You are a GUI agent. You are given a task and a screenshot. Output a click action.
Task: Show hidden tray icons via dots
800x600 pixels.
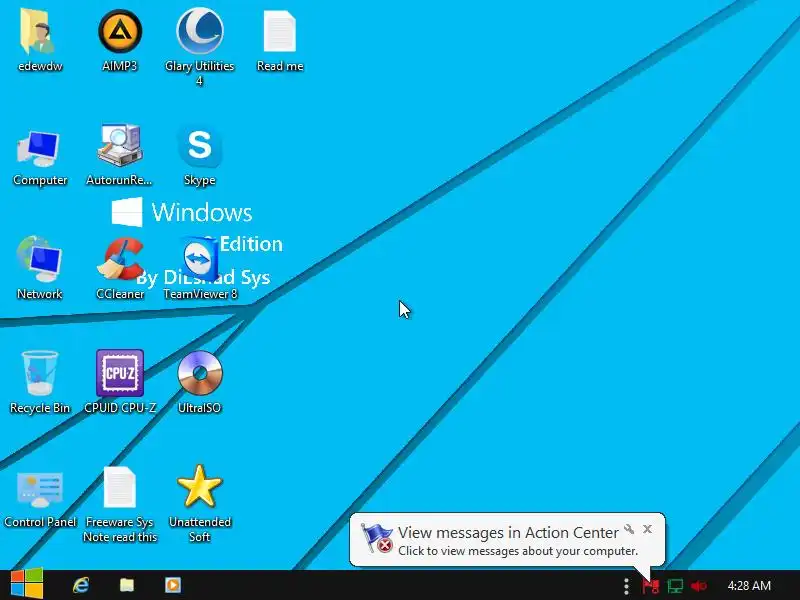[x=626, y=586]
